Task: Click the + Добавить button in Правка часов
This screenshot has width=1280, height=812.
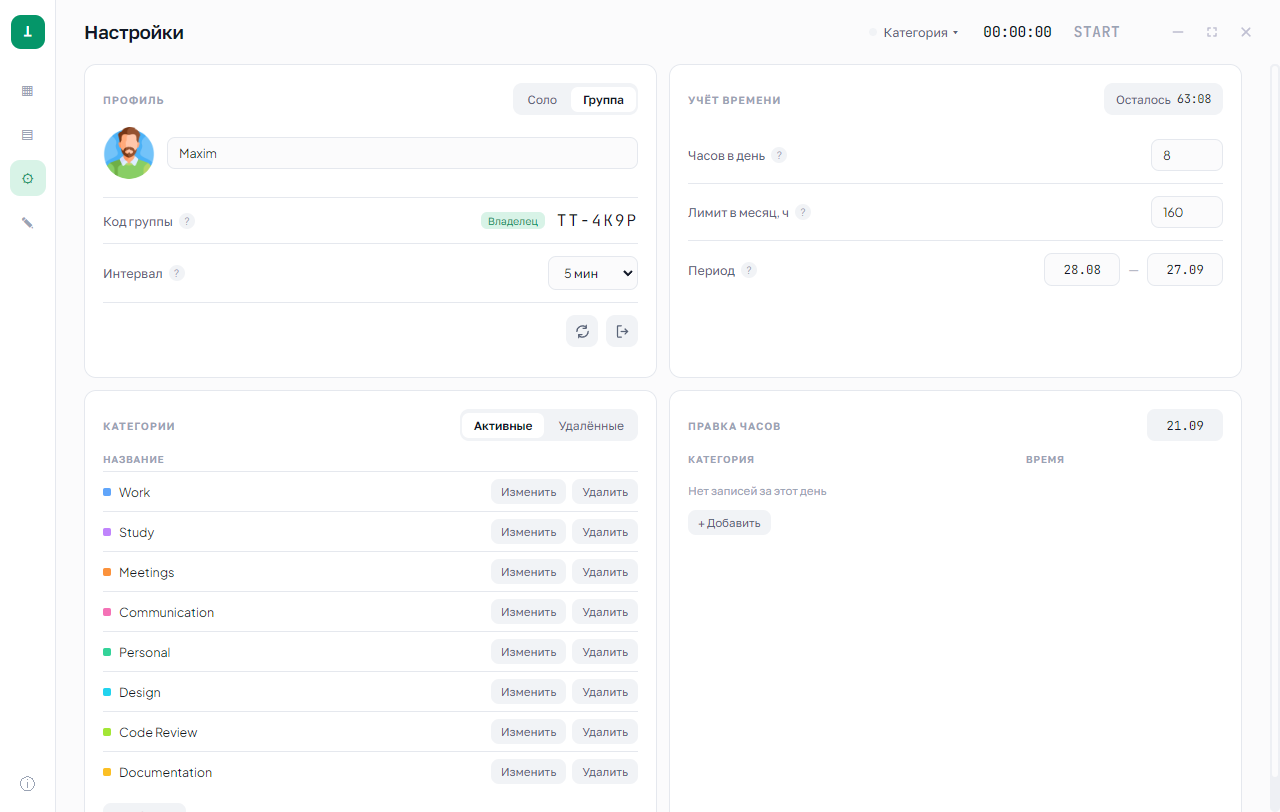Action: 729,523
